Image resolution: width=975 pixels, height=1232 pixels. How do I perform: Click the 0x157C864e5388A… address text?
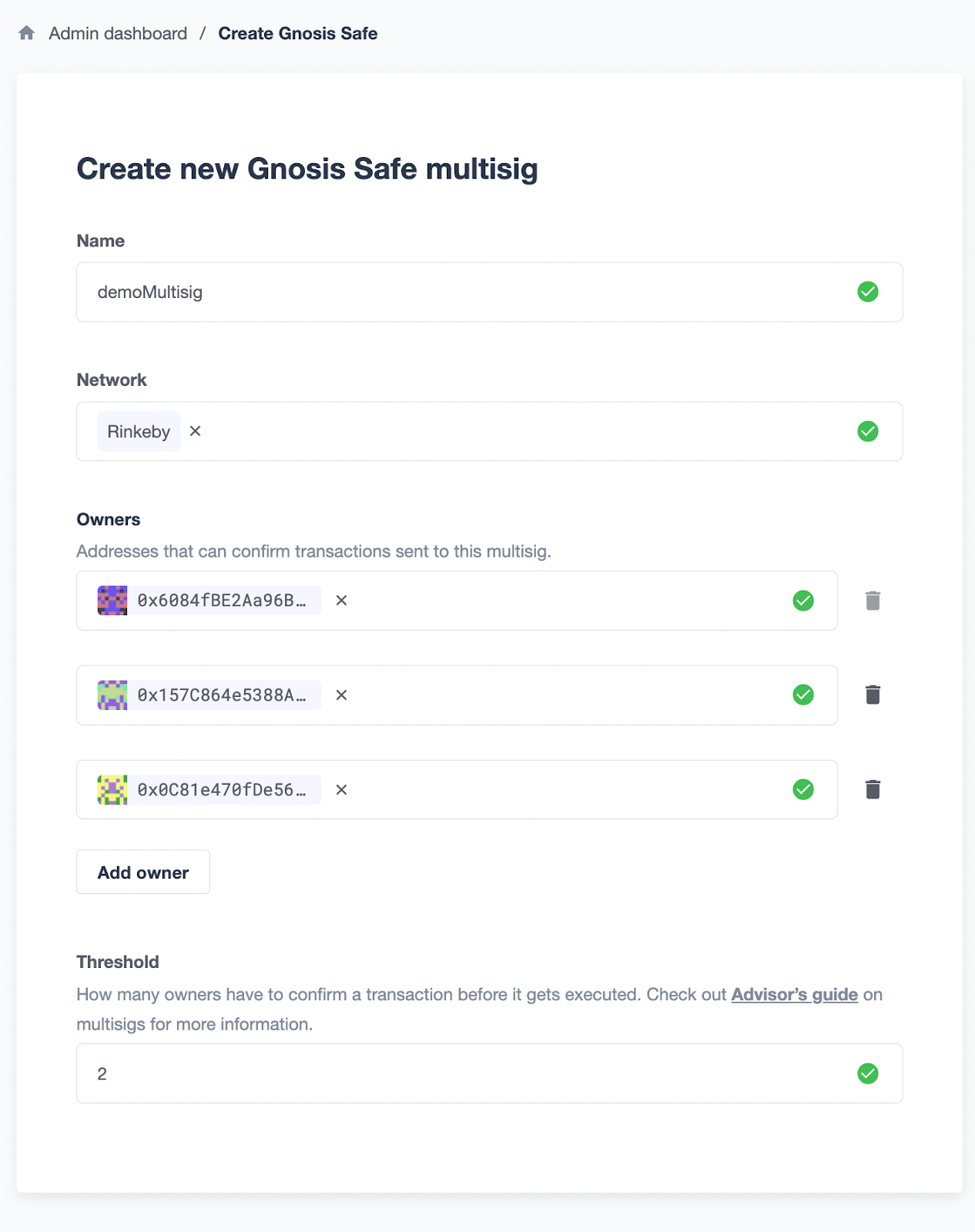click(x=222, y=695)
